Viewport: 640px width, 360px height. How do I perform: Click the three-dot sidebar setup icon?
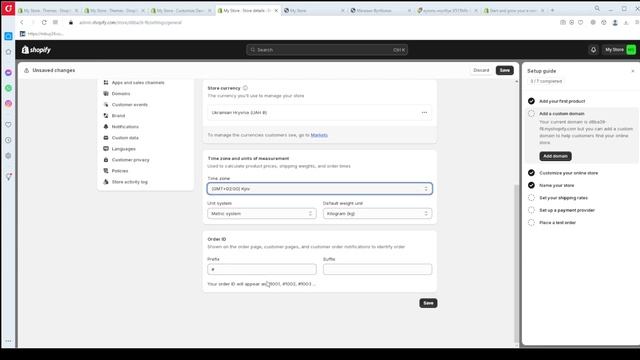pos(9,341)
